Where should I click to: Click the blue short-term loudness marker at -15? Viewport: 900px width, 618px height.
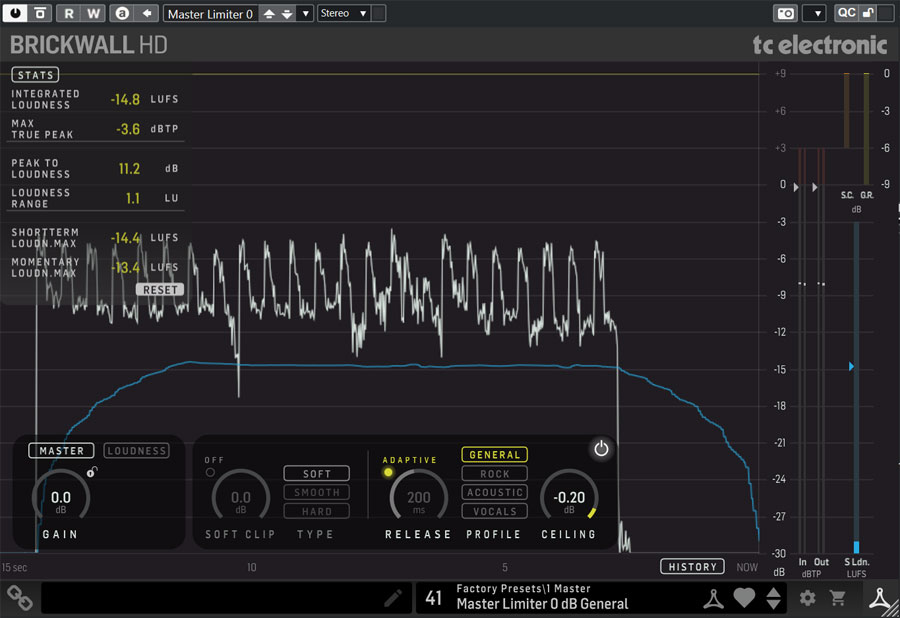[851, 366]
